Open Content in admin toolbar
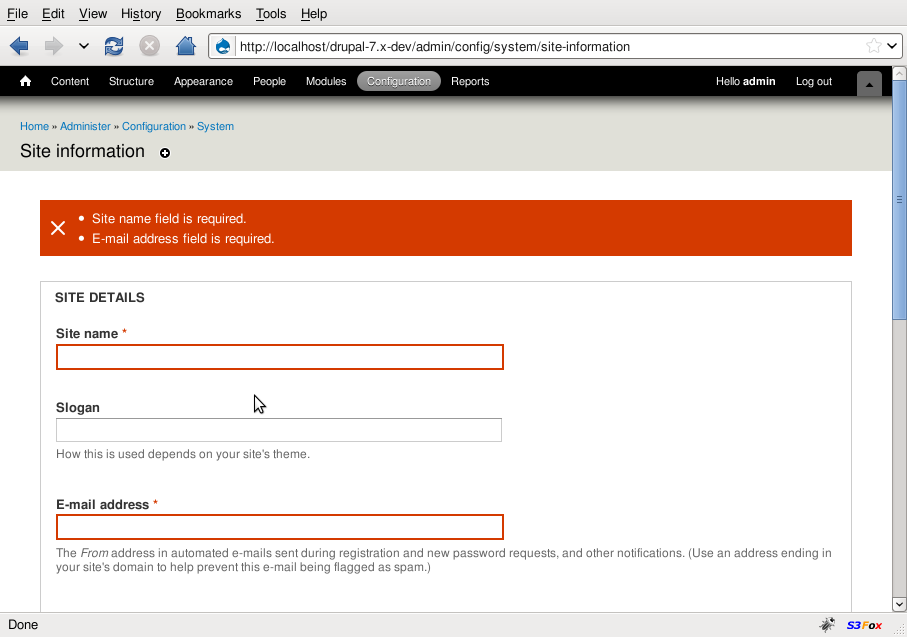Viewport: 907px width, 637px height. [70, 82]
